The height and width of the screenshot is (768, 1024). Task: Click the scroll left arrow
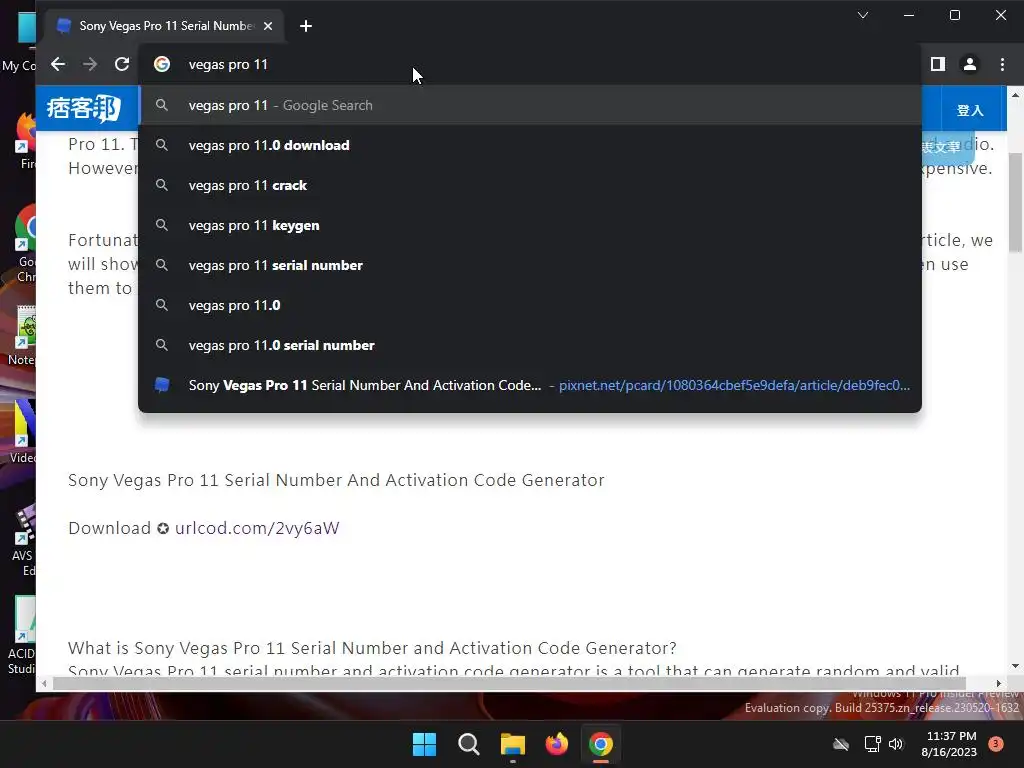[44, 683]
